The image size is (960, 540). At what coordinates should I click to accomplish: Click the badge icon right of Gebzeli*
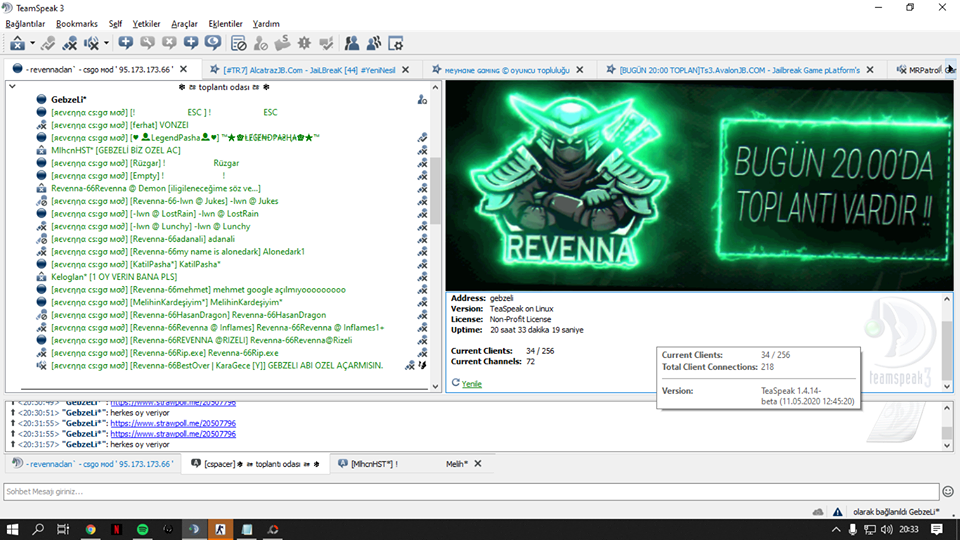pos(422,99)
